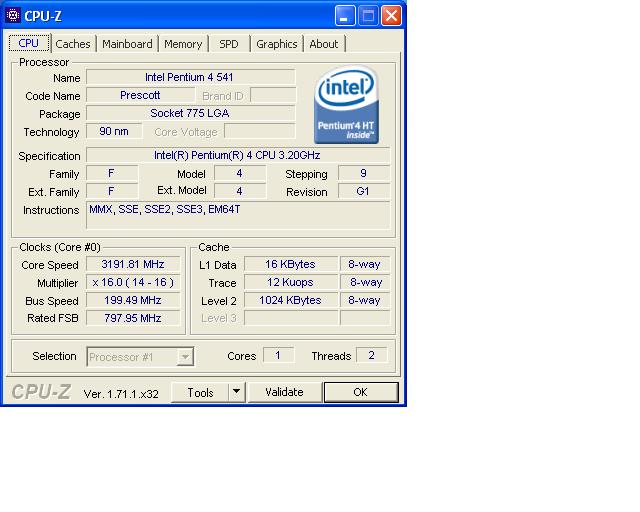Click the Name field Intel Pentium 4 541
This screenshot has width=640, height=512.
[x=190, y=77]
